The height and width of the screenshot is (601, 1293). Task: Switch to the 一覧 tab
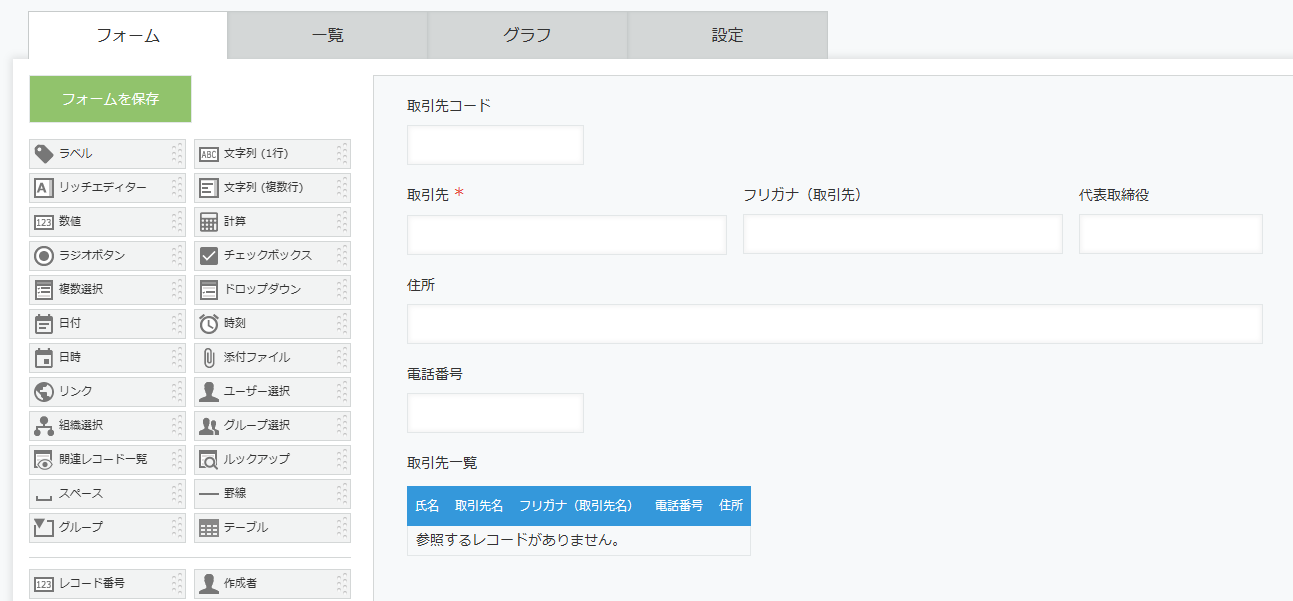pyautogui.click(x=328, y=36)
